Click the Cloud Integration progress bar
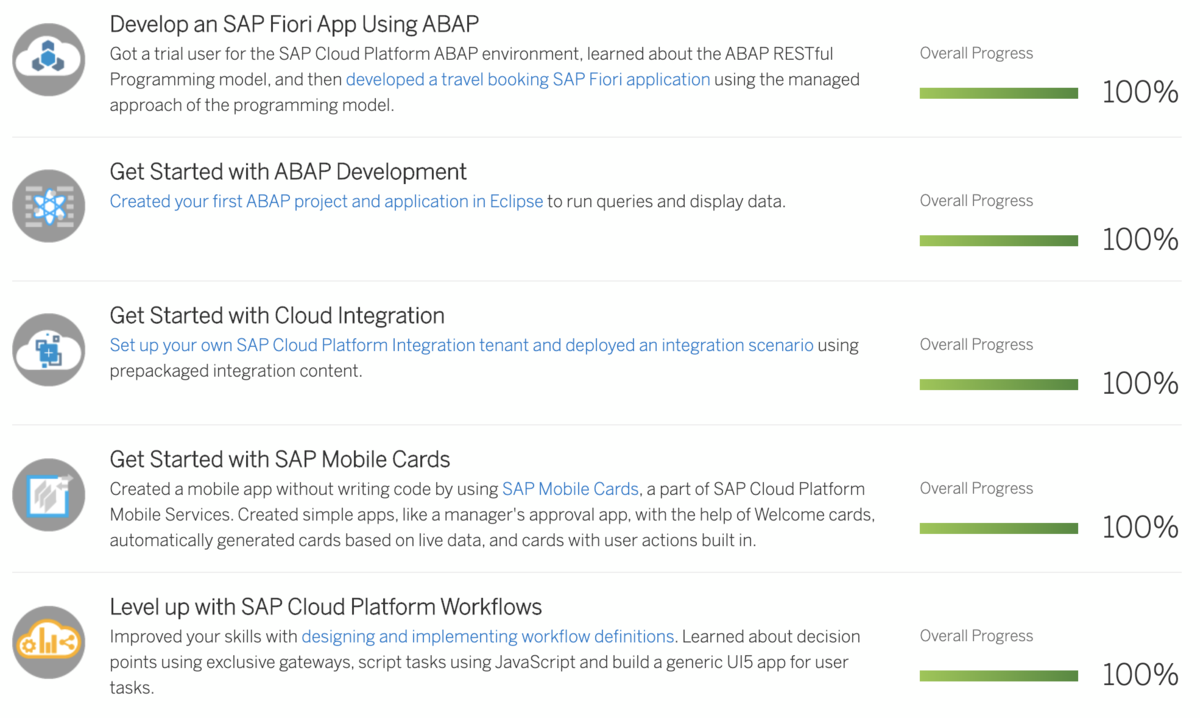1200x718 pixels. point(999,384)
